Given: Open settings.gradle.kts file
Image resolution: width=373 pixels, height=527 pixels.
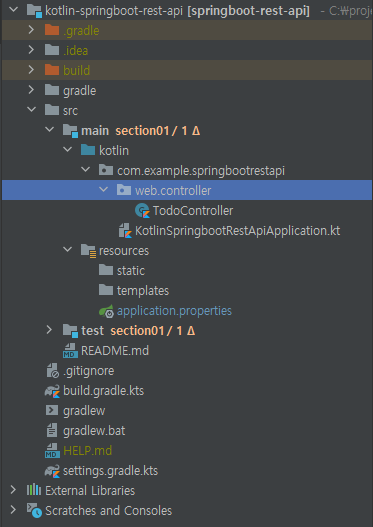Looking at the screenshot, I should tap(111, 471).
